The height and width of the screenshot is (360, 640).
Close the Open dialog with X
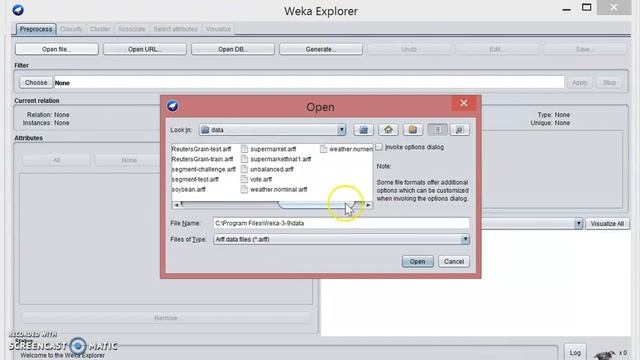[x=464, y=103]
